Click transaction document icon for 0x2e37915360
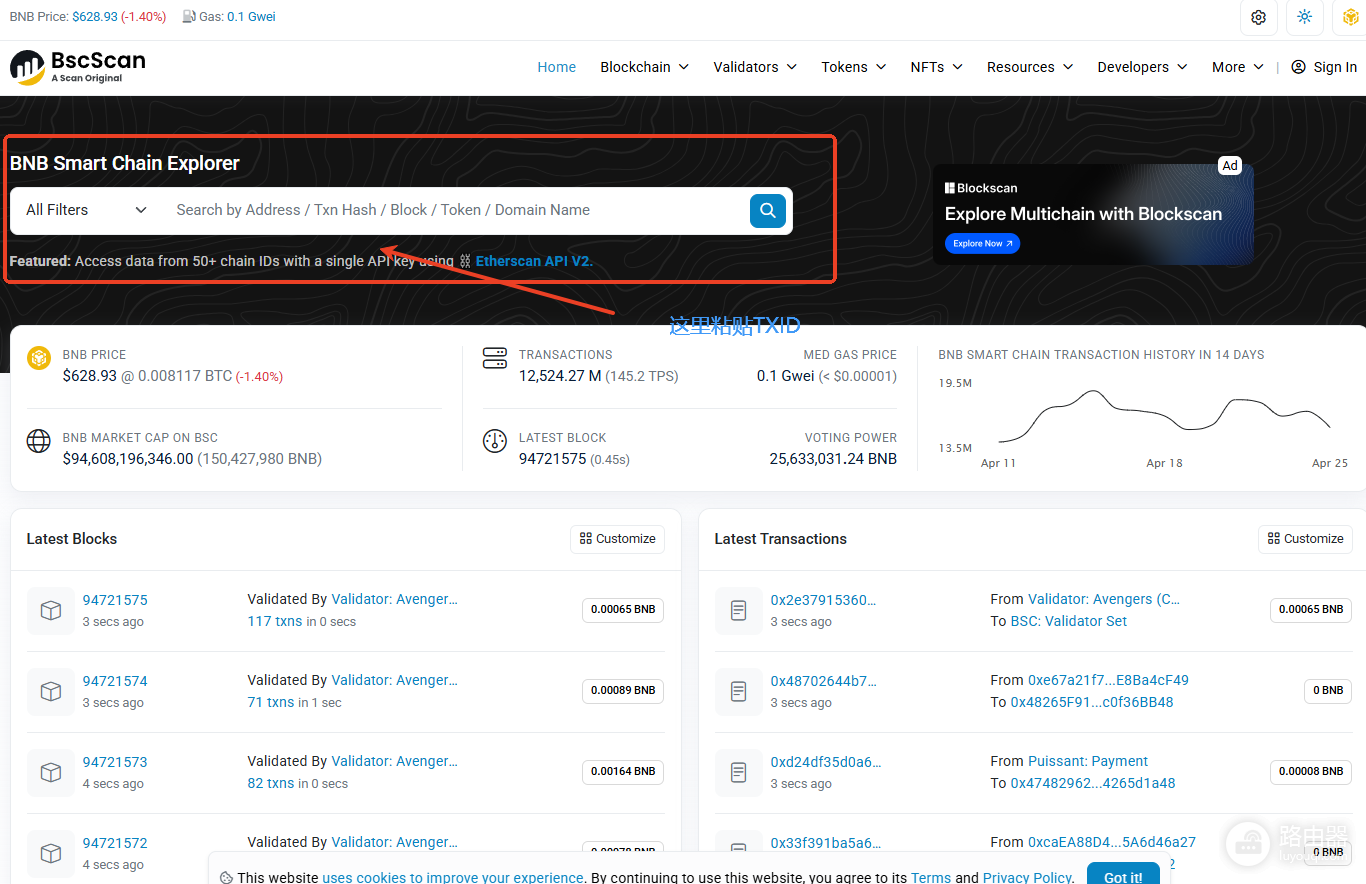The image size is (1366, 884). [739, 610]
